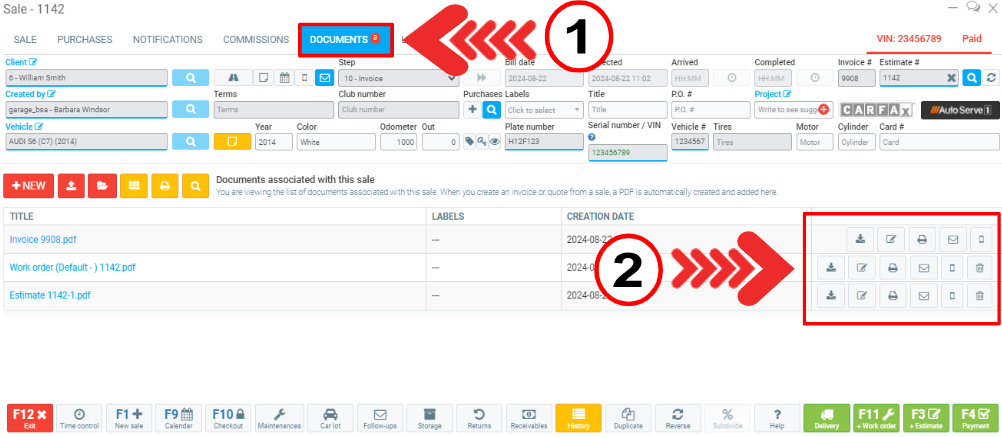The image size is (1002, 437).
Task: Click the Plate number input field
Action: (x=543, y=142)
